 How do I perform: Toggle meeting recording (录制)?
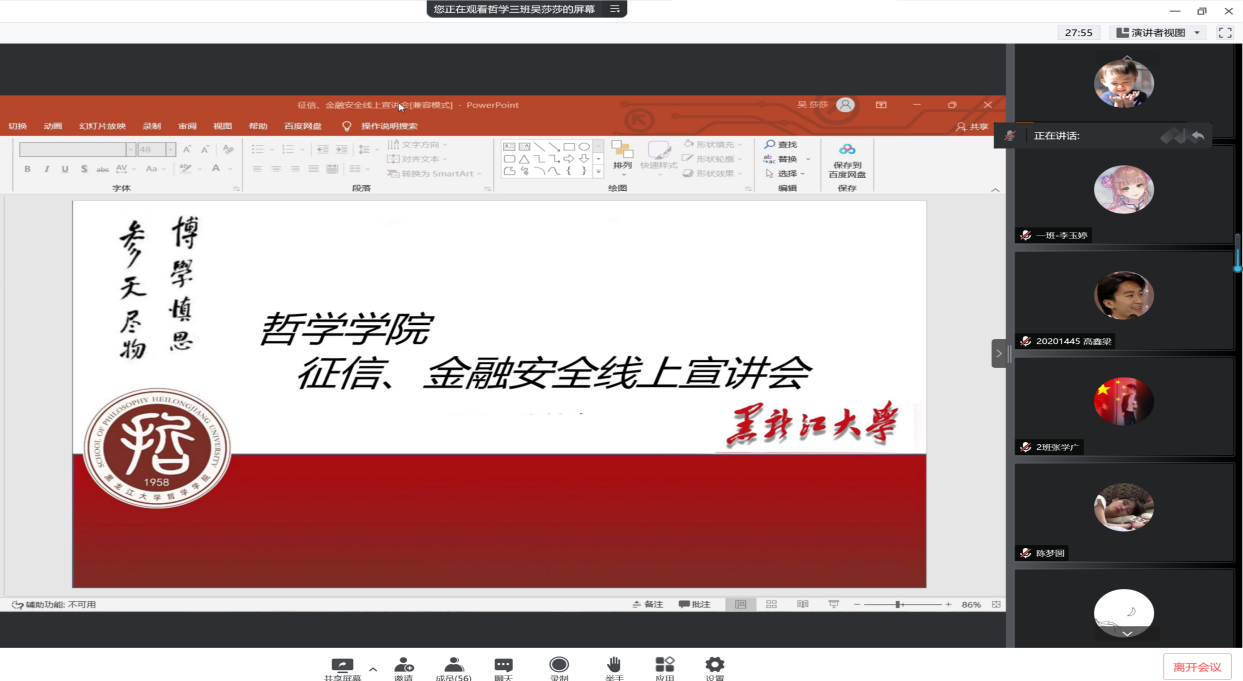pos(559,666)
